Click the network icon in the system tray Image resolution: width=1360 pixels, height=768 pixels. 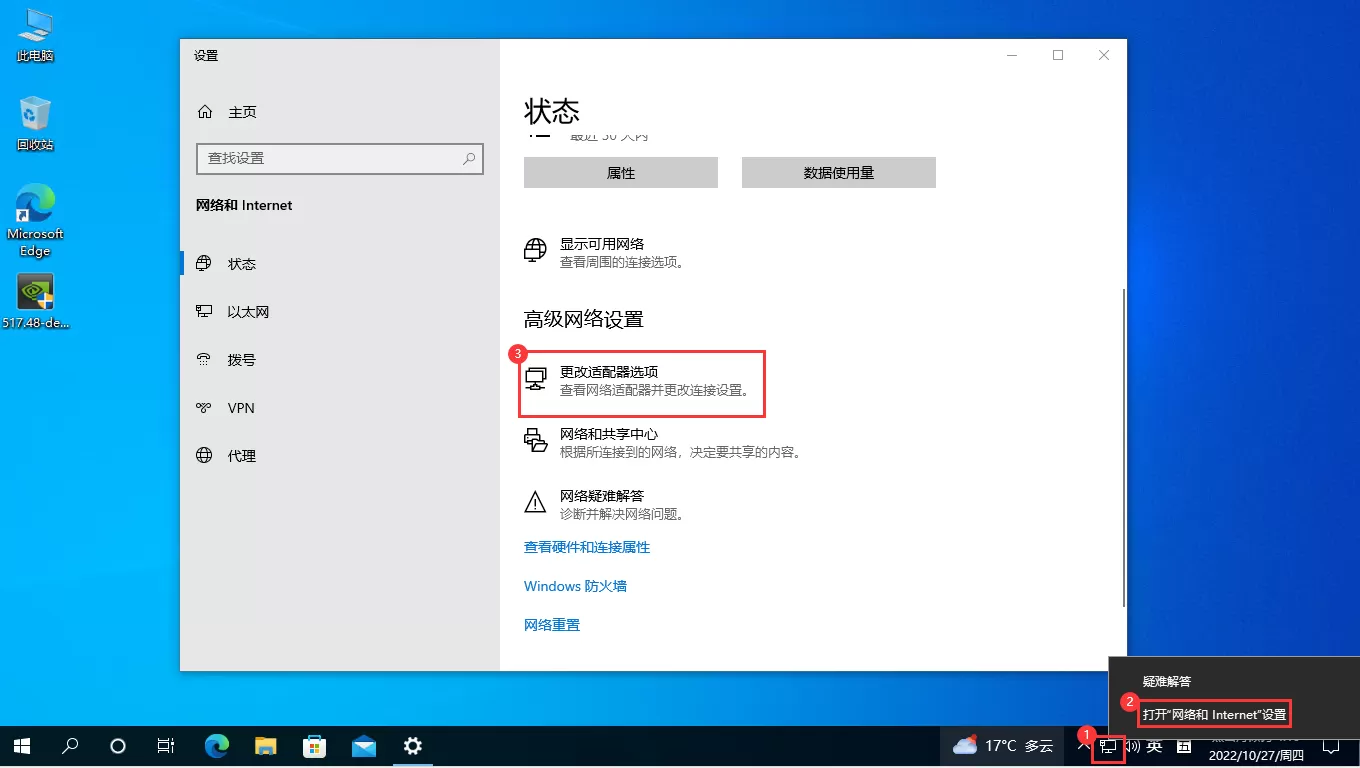[1108, 746]
